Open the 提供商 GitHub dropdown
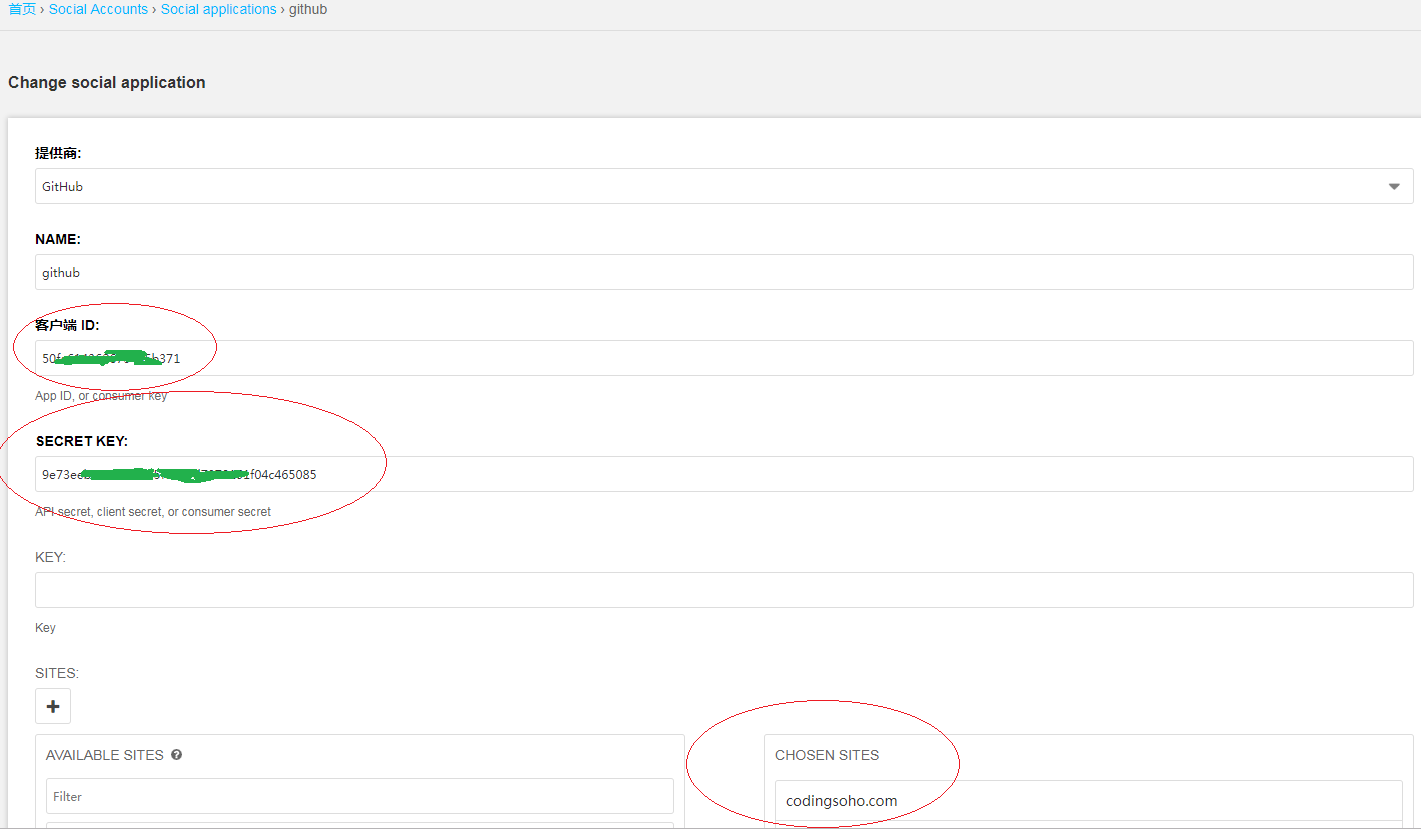Image resolution: width=1421 pixels, height=829 pixels. (724, 186)
